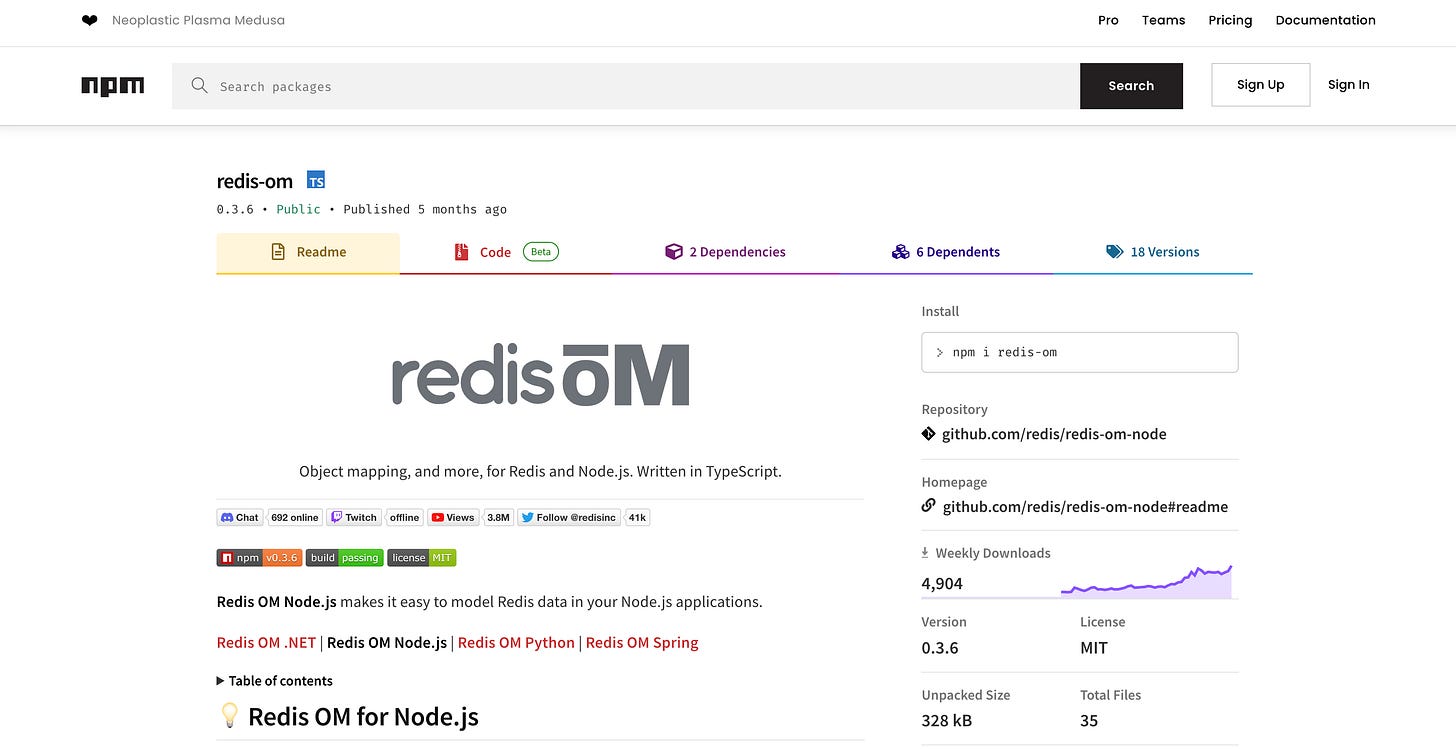The height and width of the screenshot is (749, 1456).
Task: Click the Versions tags icon
Action: tap(1115, 252)
